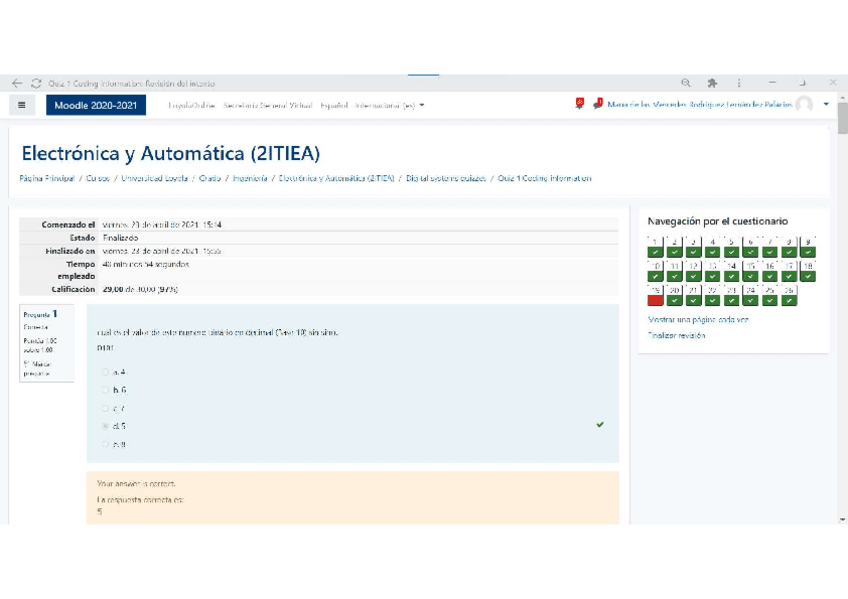The width and height of the screenshot is (848, 599).
Task: Jump to red question 19 in navigation
Action: [655, 296]
